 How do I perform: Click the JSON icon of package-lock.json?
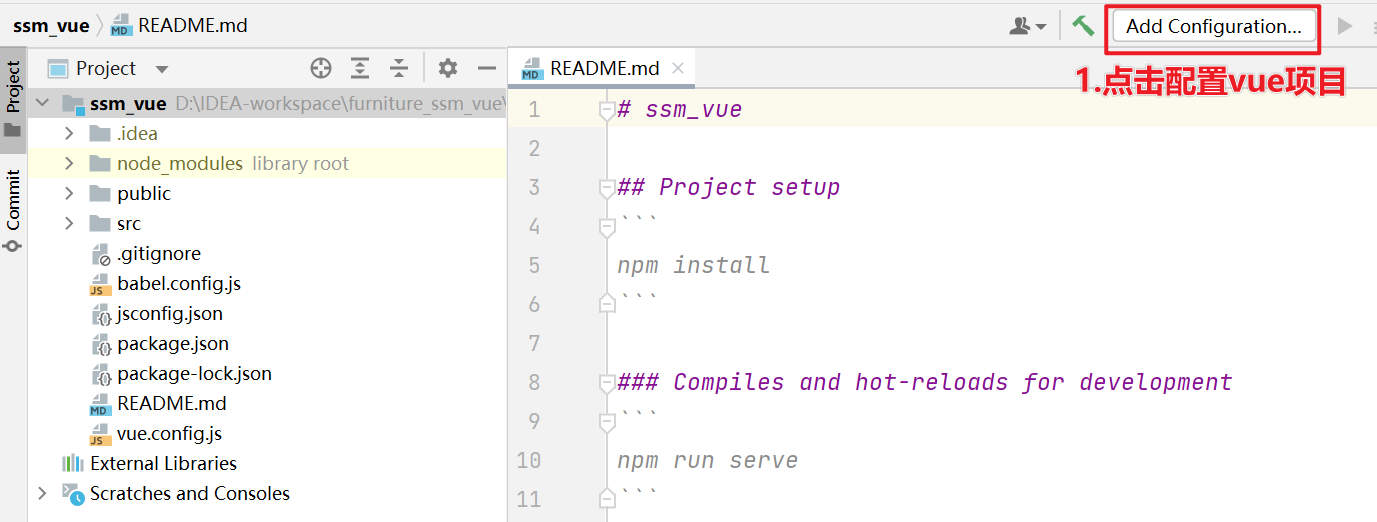(100, 374)
